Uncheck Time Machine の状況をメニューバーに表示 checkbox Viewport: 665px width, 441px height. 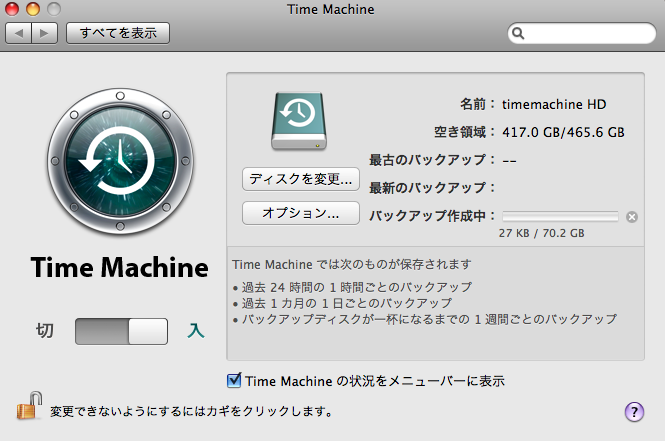pyautogui.click(x=235, y=380)
